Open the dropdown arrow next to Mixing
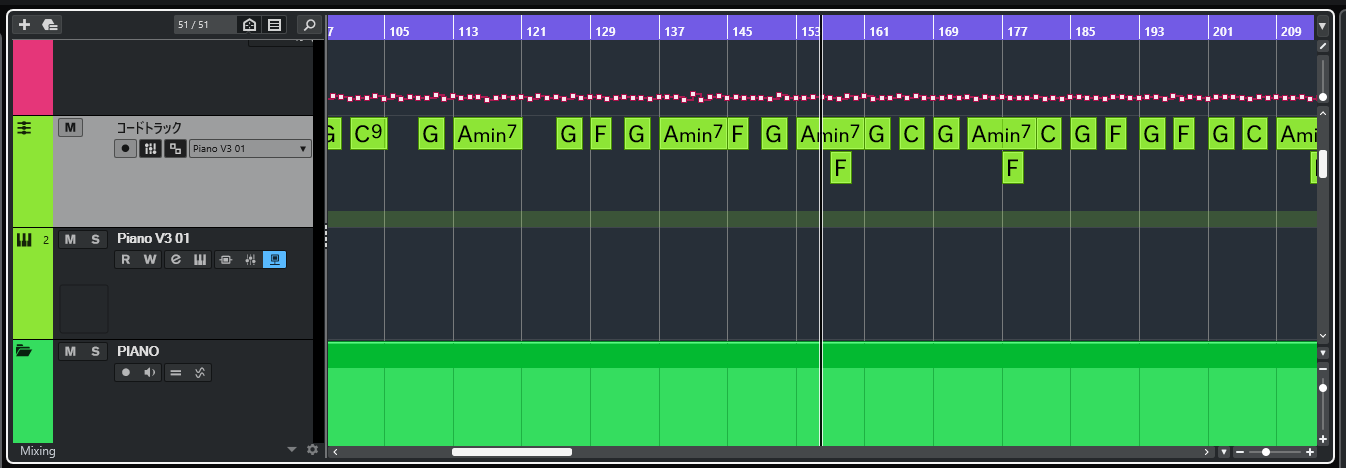Viewport: 1346px width, 468px height. [292, 450]
